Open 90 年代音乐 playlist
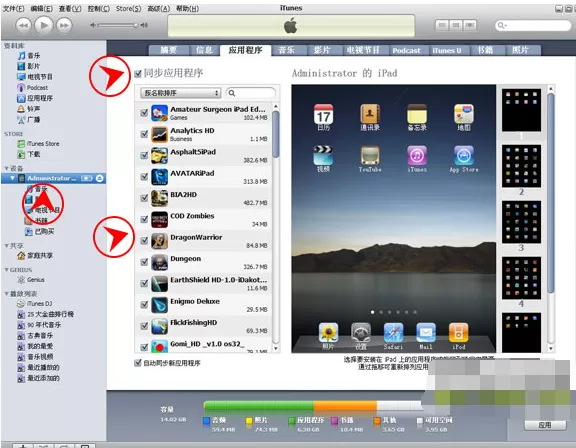 coord(39,325)
